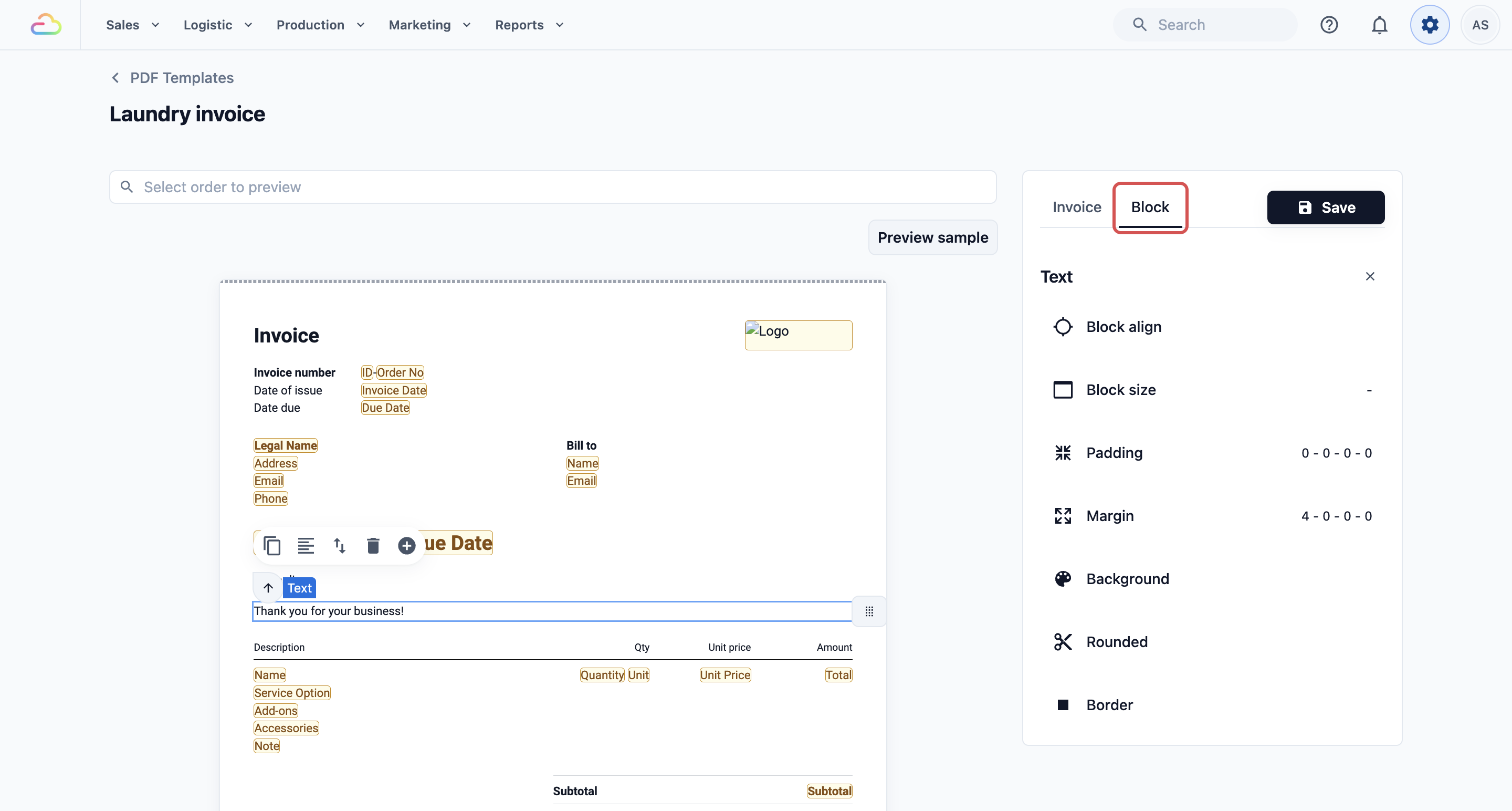Go back to PDF Templates

click(x=173, y=78)
